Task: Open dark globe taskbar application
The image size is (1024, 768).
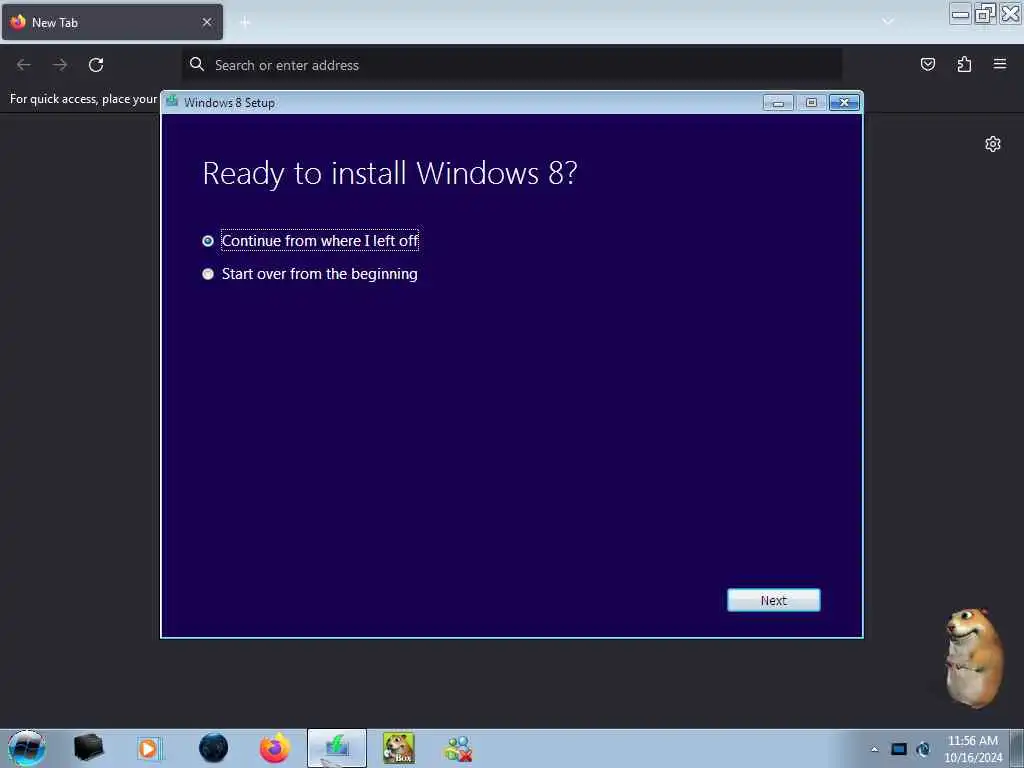Action: (213, 748)
